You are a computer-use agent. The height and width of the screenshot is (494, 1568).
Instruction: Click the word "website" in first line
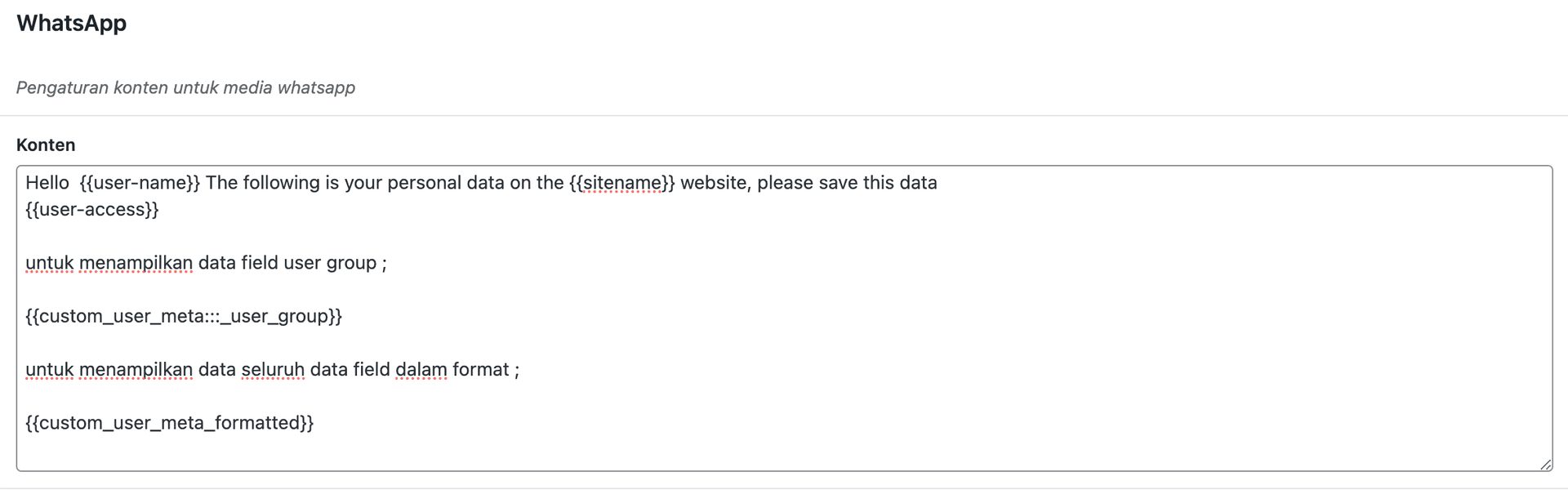(714, 183)
